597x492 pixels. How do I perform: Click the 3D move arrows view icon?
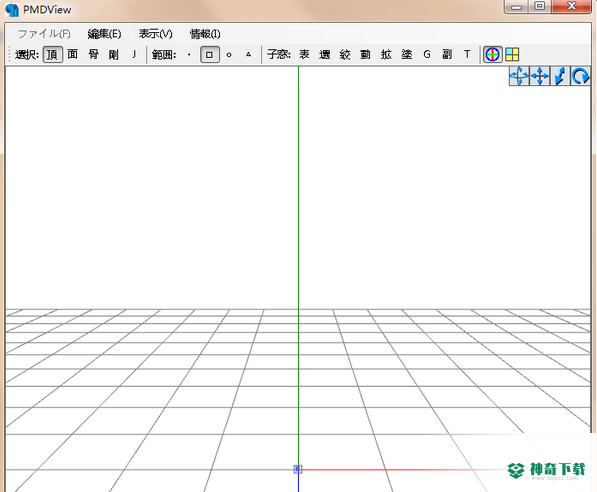(519, 76)
